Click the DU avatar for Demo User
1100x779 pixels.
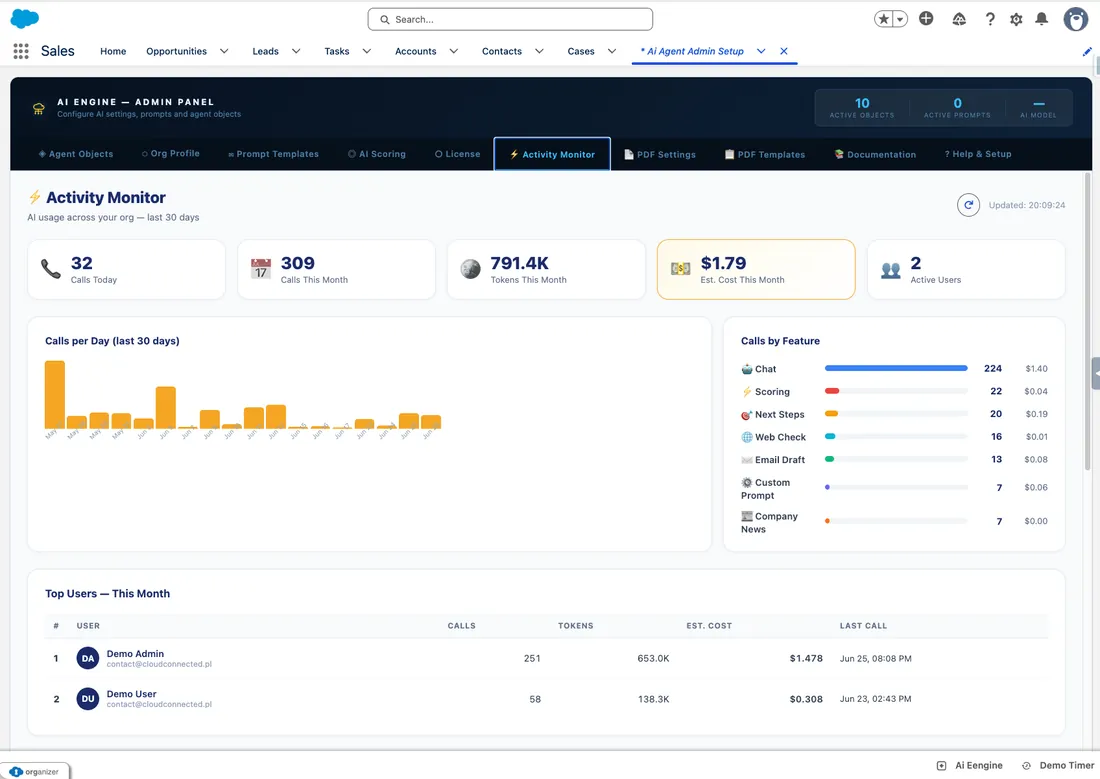(88, 699)
